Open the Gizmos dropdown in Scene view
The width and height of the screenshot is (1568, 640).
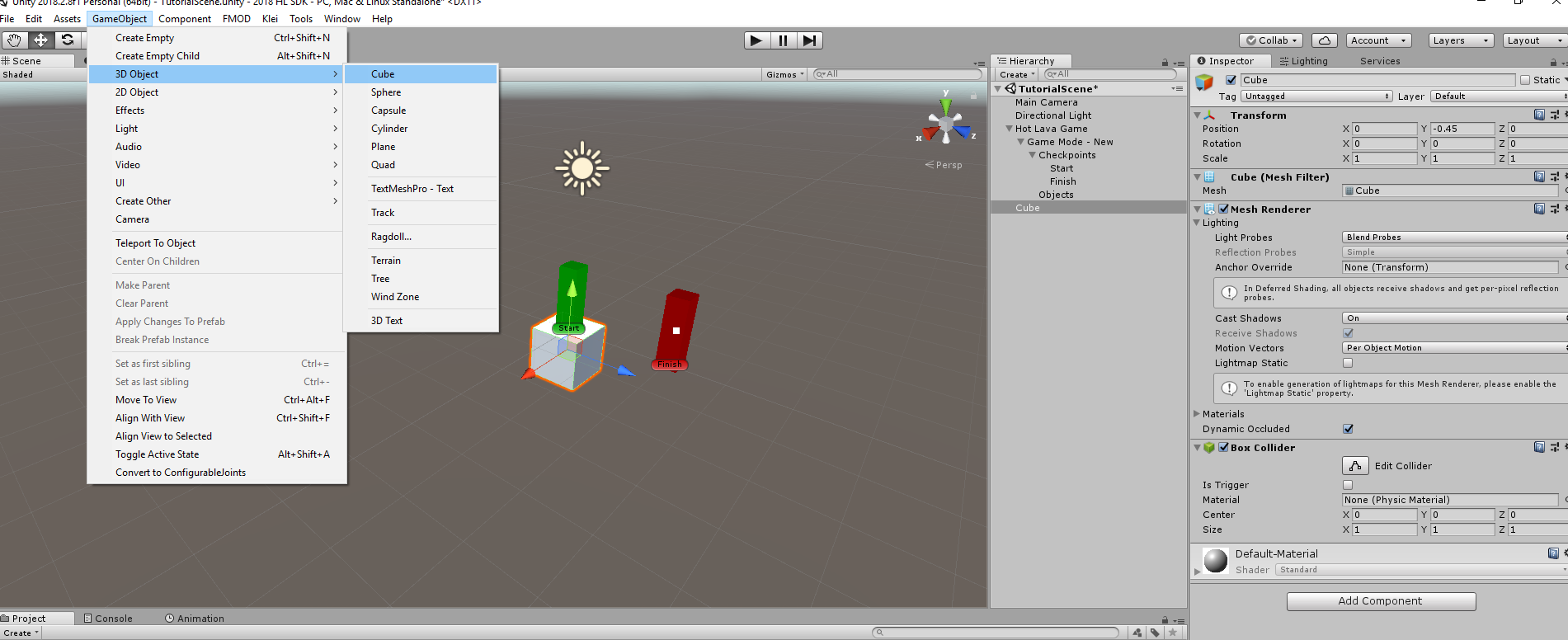point(784,74)
